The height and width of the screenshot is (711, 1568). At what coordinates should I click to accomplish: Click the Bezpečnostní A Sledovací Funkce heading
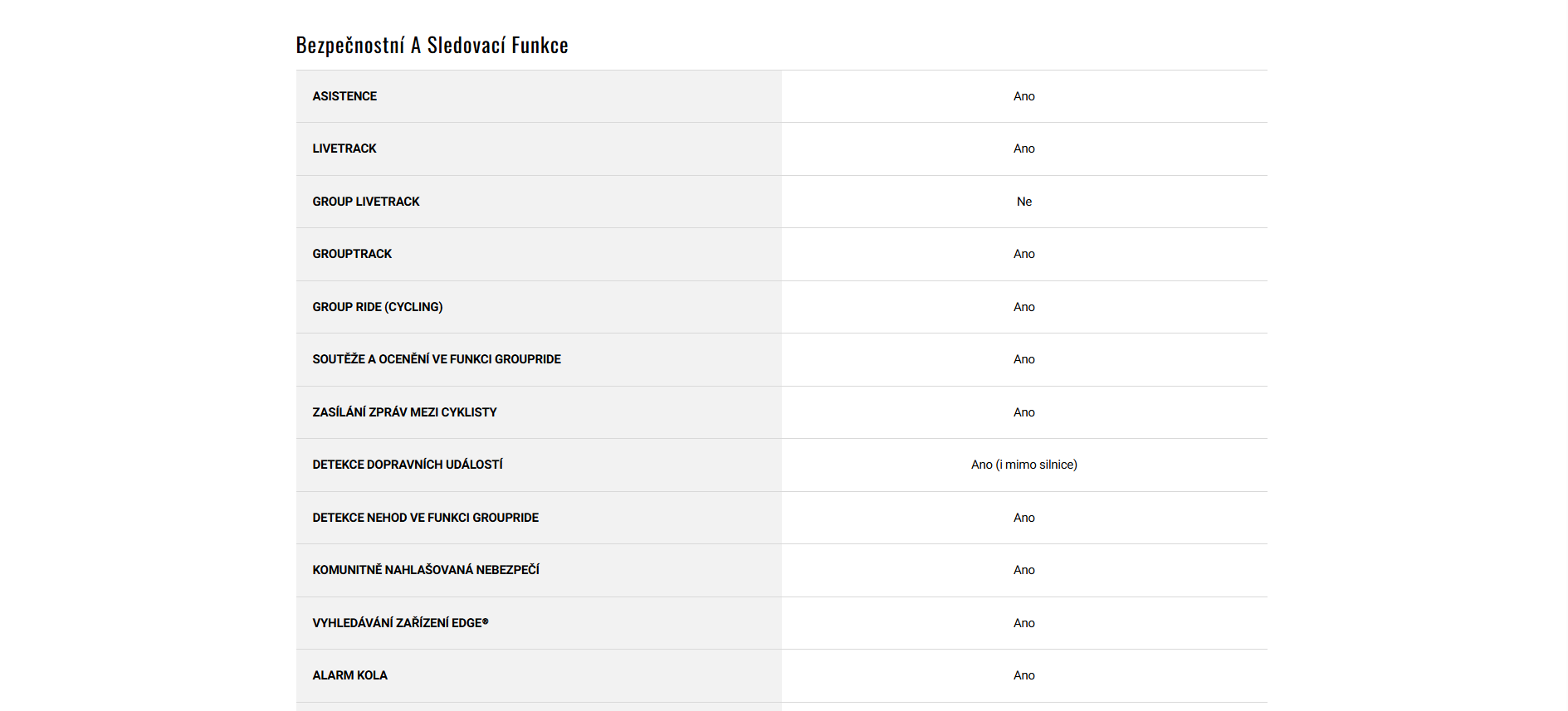pos(432,45)
